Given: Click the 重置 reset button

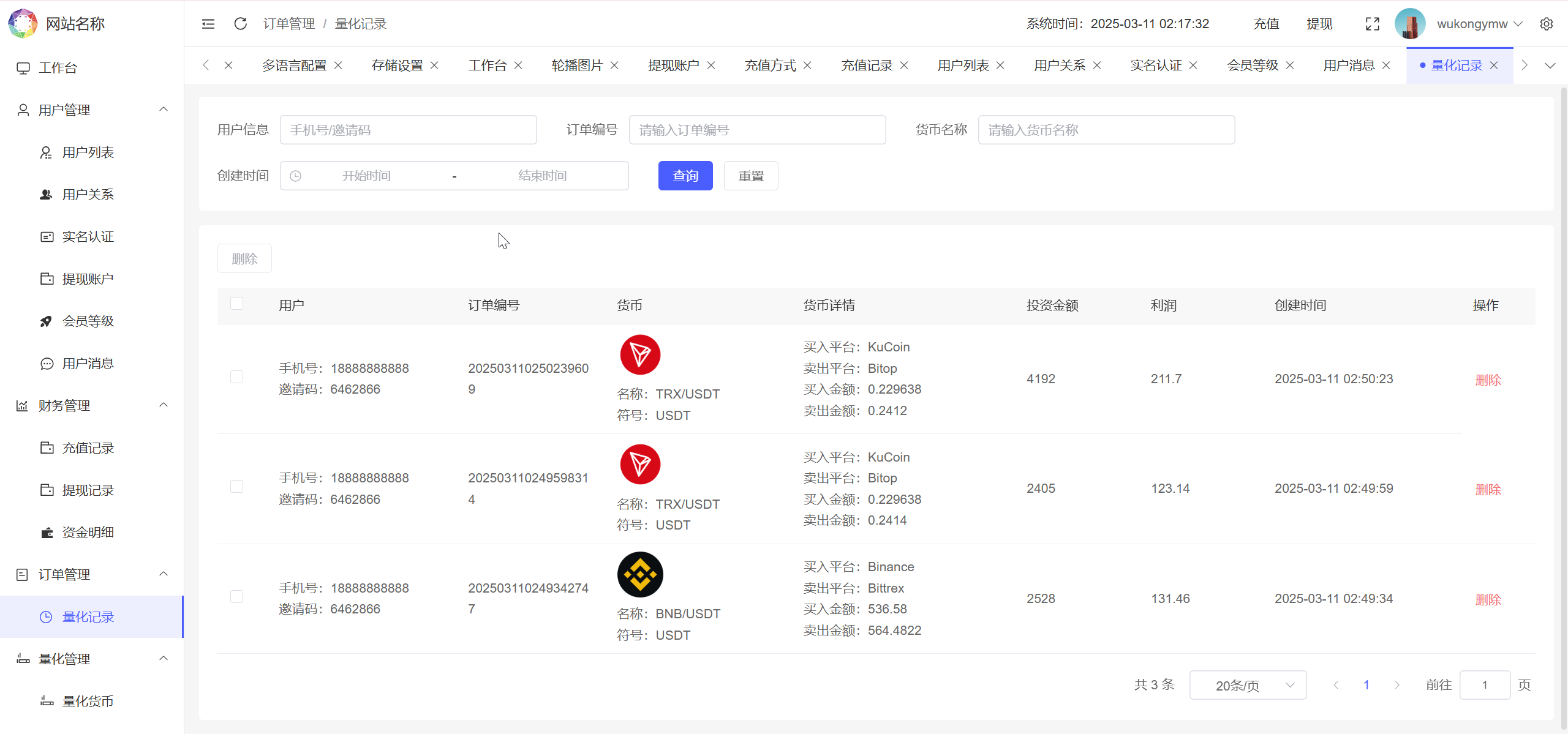Looking at the screenshot, I should 750,176.
